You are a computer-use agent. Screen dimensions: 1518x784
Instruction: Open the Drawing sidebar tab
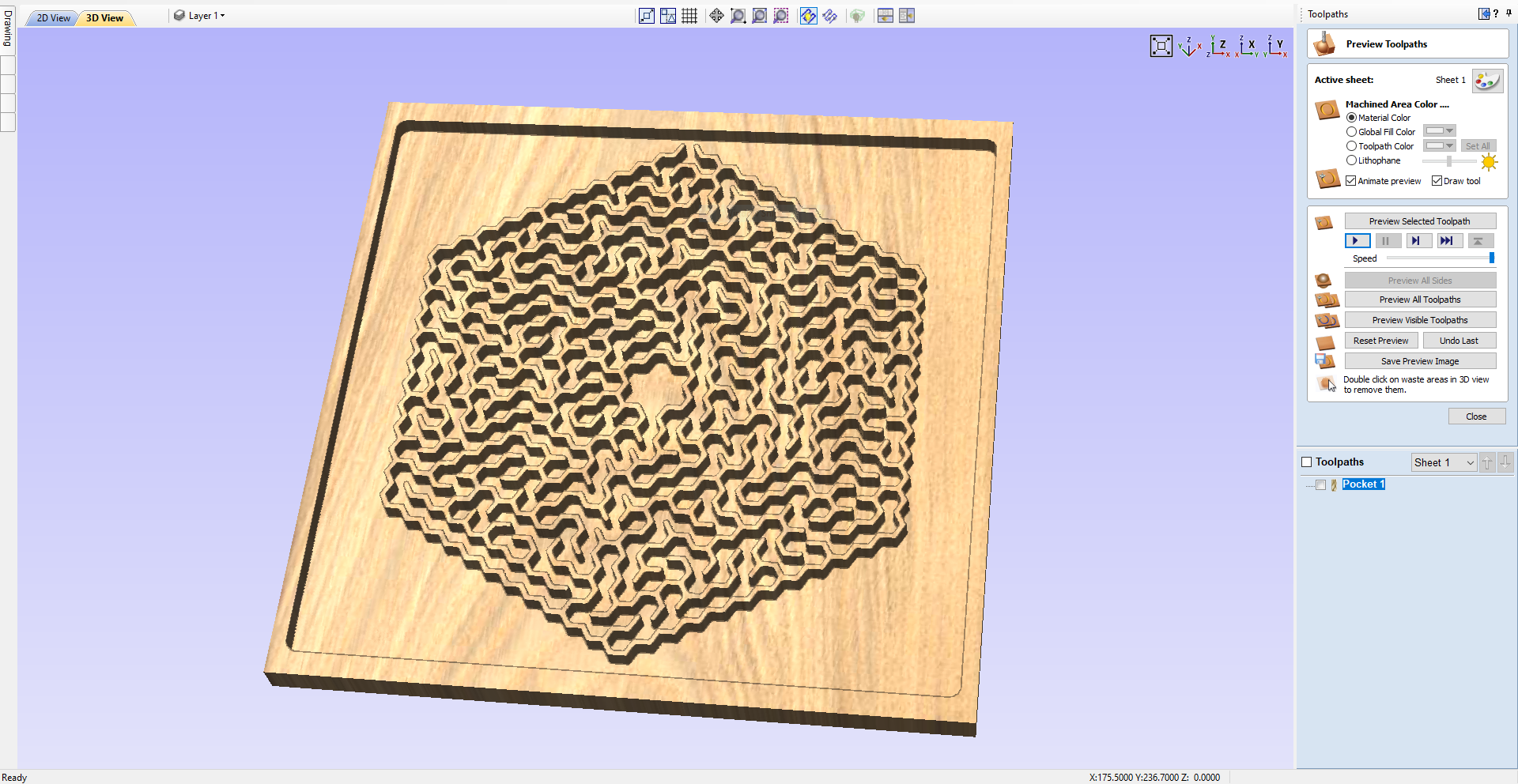coord(7,29)
